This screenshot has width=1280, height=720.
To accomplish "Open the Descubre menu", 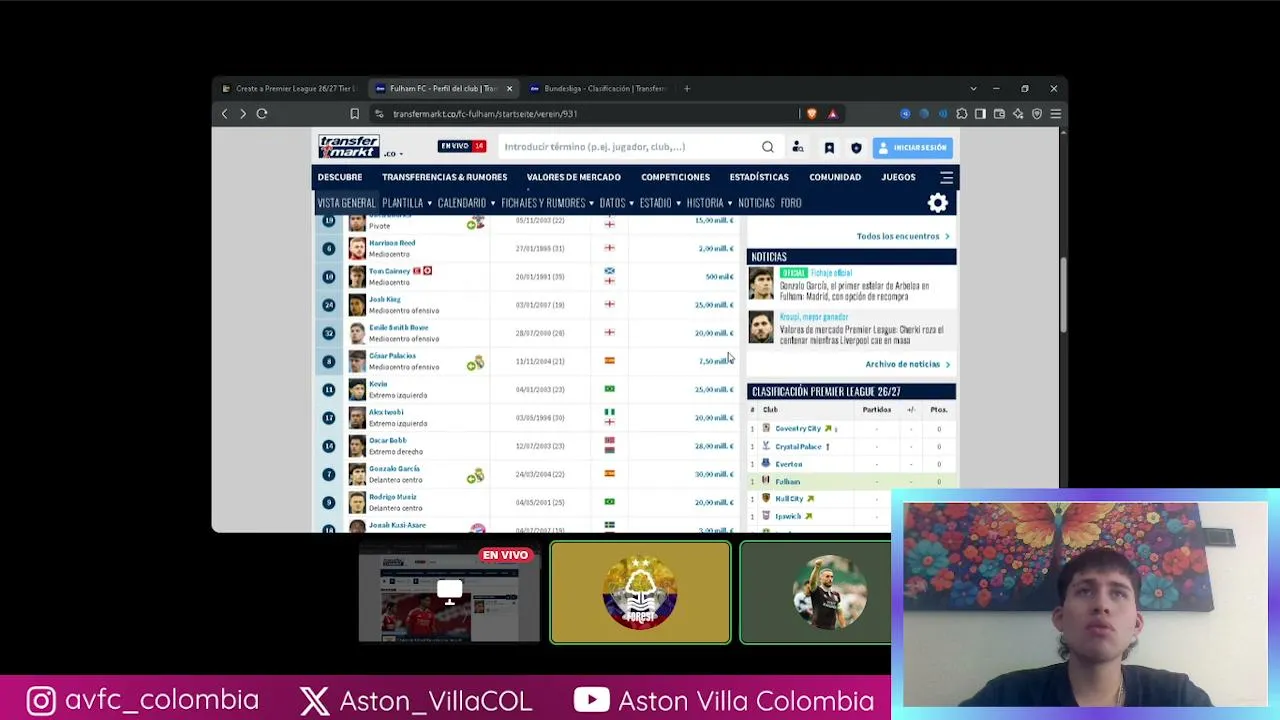I will point(340,177).
